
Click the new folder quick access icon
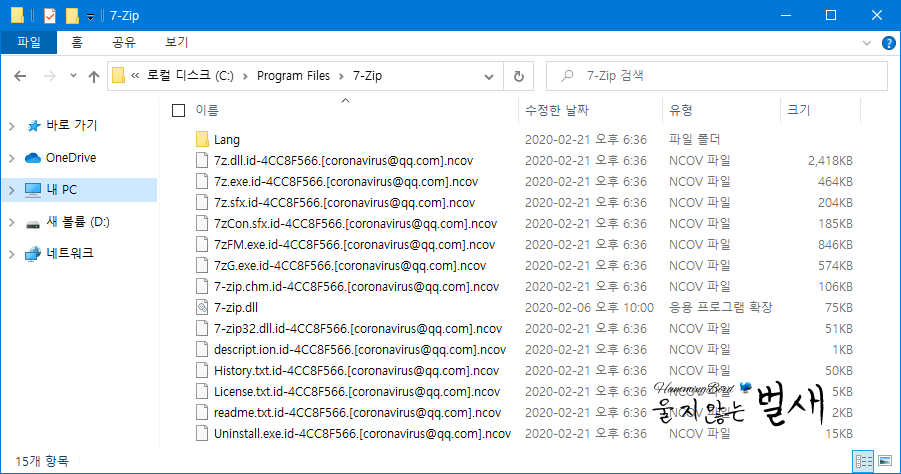point(72,16)
